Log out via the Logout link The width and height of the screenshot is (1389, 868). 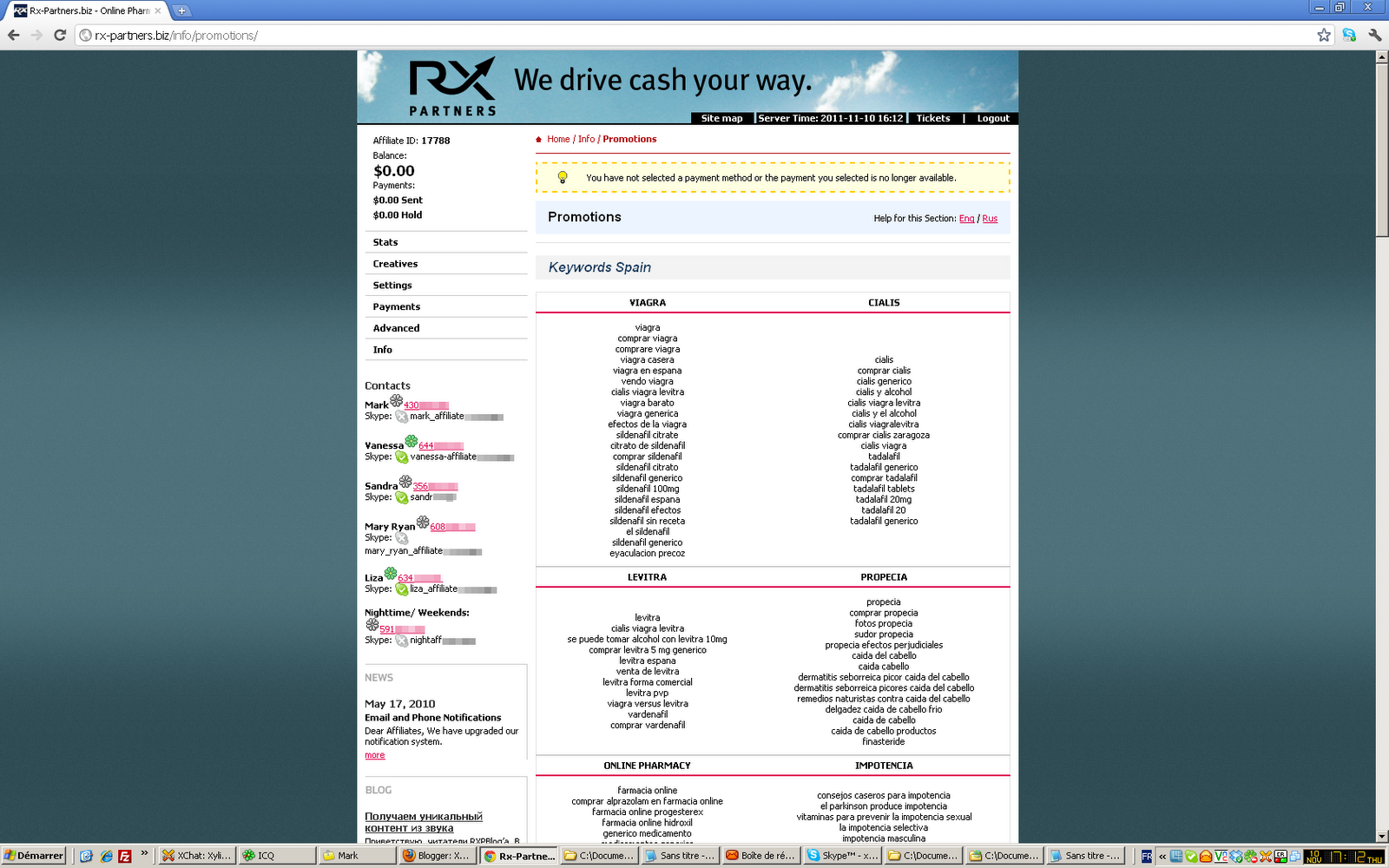pyautogui.click(x=993, y=119)
